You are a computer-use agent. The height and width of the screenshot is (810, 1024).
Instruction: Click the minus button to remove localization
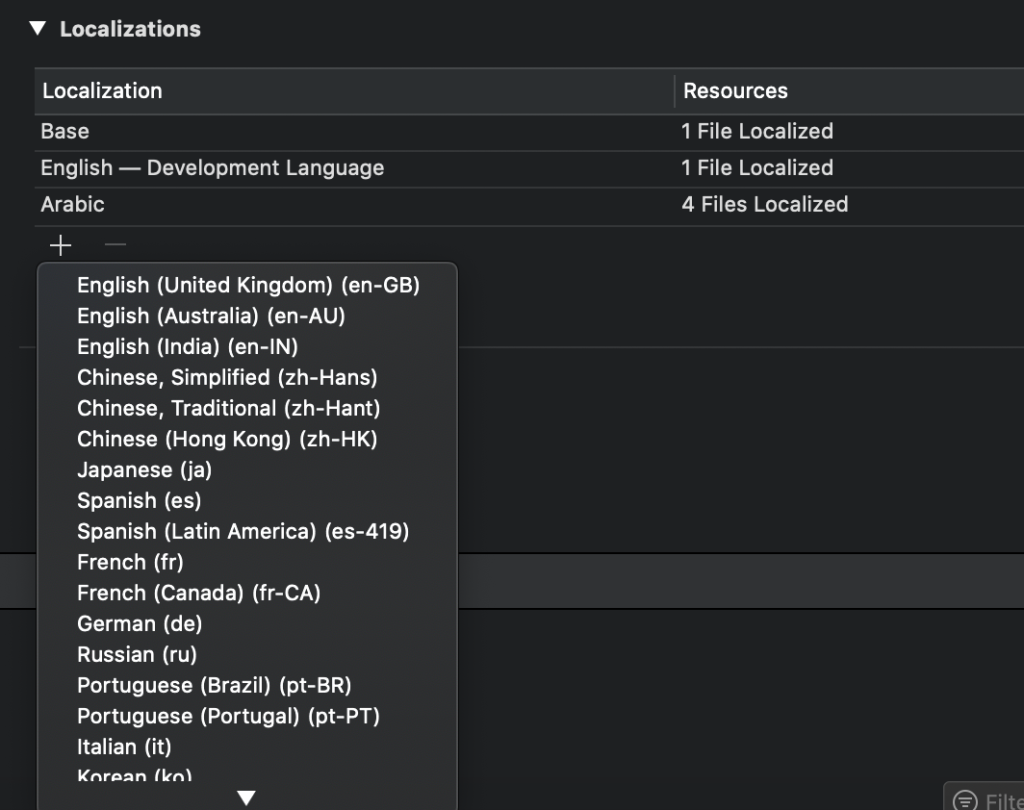pyautogui.click(x=115, y=246)
